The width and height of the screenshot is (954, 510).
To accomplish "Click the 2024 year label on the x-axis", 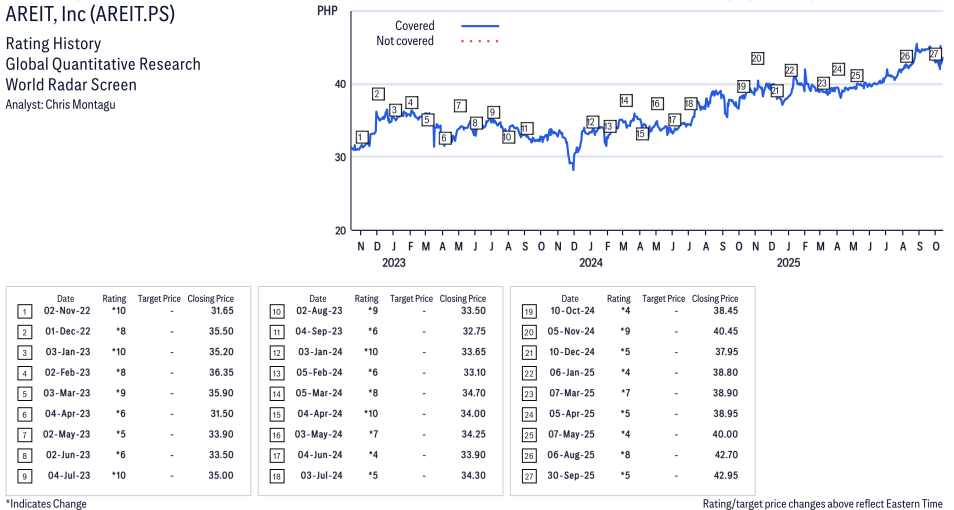I will 590,263.
